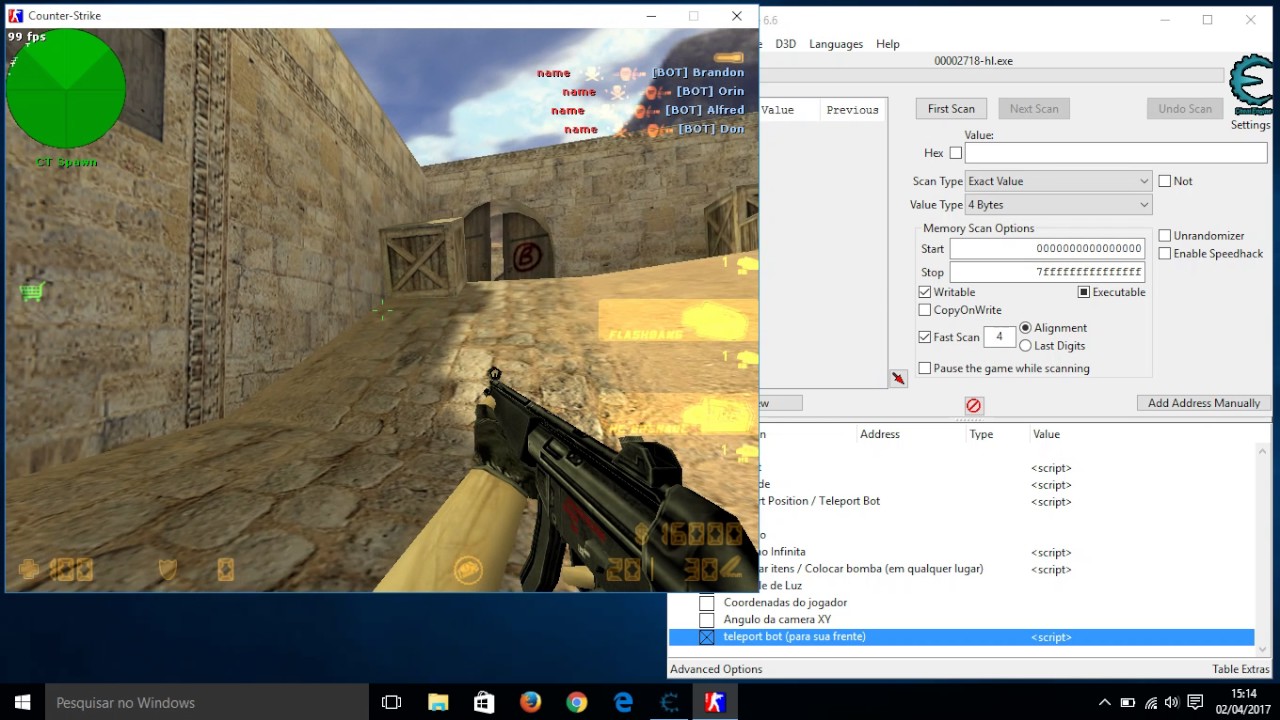Click the Address column header

click(x=880, y=434)
